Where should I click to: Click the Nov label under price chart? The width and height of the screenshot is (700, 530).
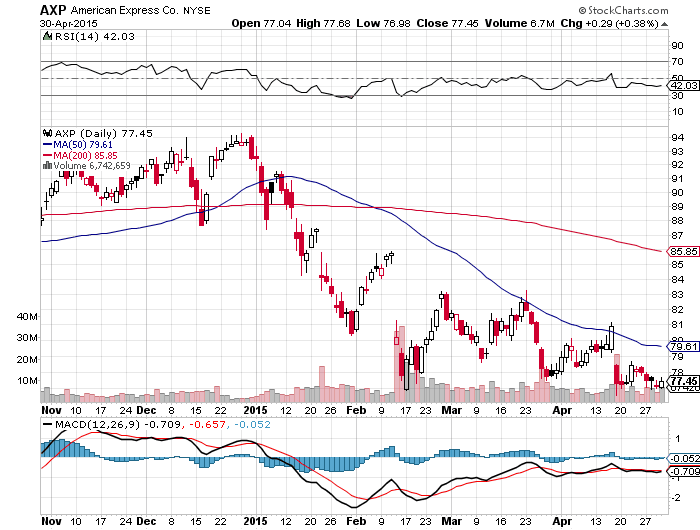(x=51, y=410)
